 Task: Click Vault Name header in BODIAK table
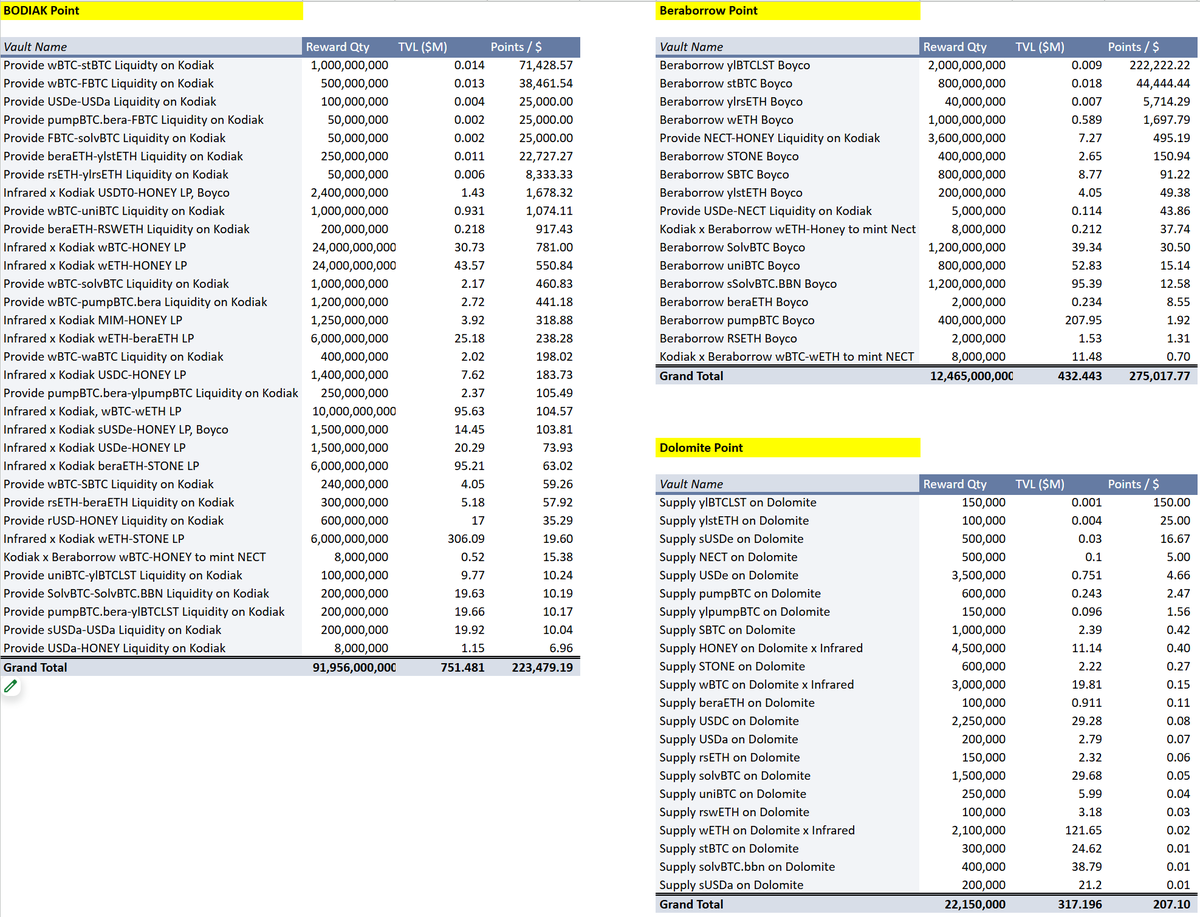coord(35,47)
